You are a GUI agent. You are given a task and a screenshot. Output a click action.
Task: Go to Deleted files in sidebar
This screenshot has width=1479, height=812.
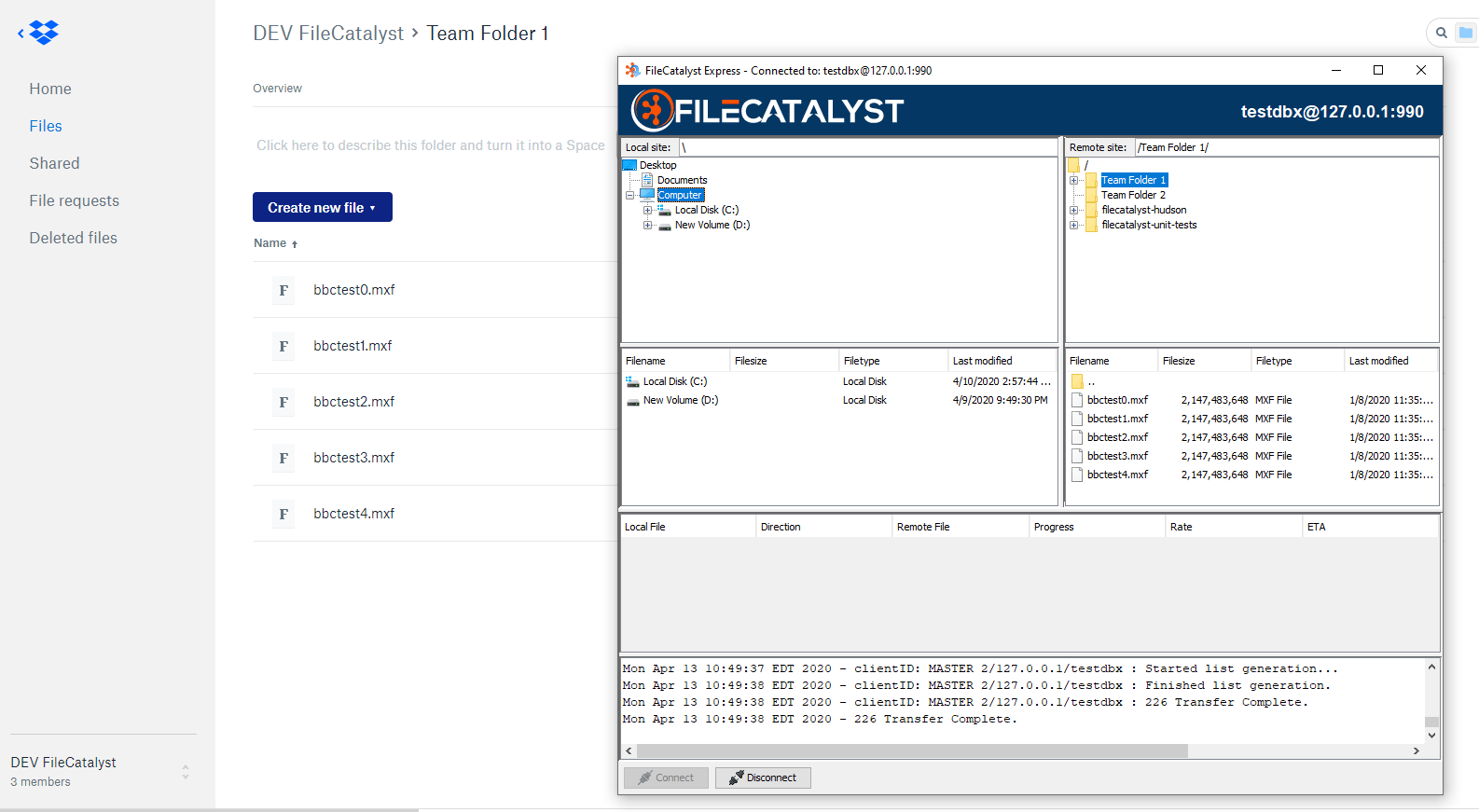point(73,238)
